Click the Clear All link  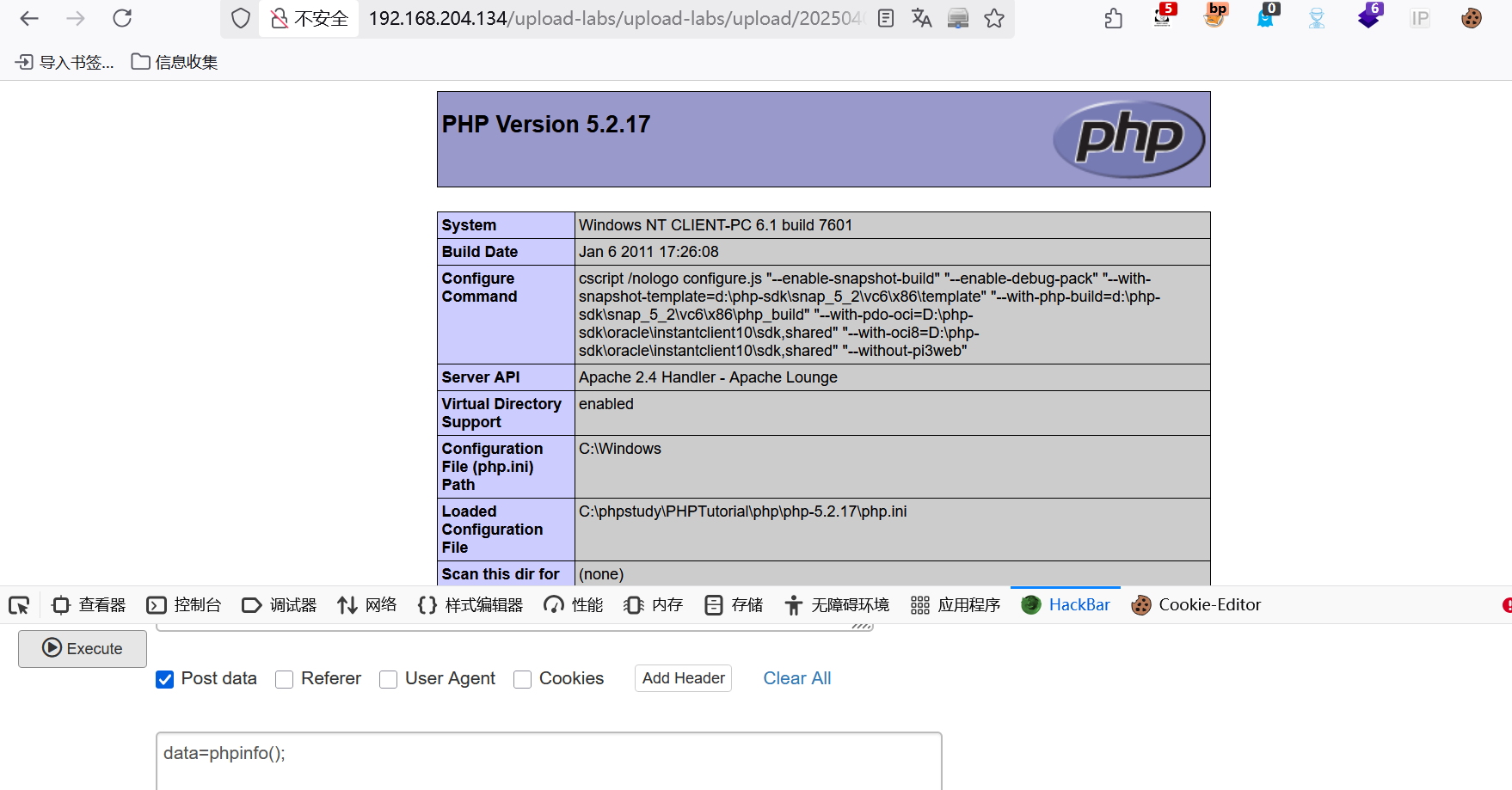[797, 678]
